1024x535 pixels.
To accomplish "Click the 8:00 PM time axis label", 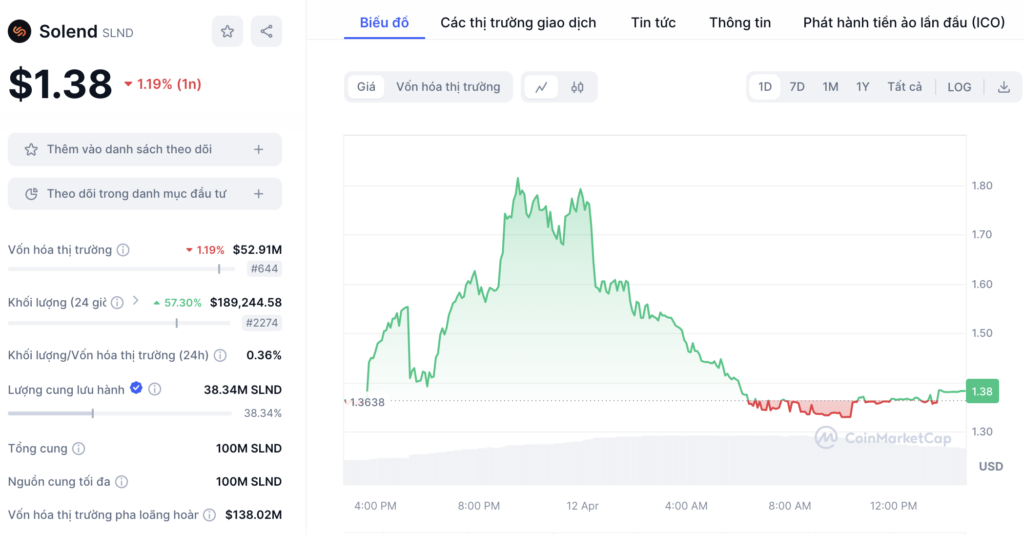I will tap(479, 506).
